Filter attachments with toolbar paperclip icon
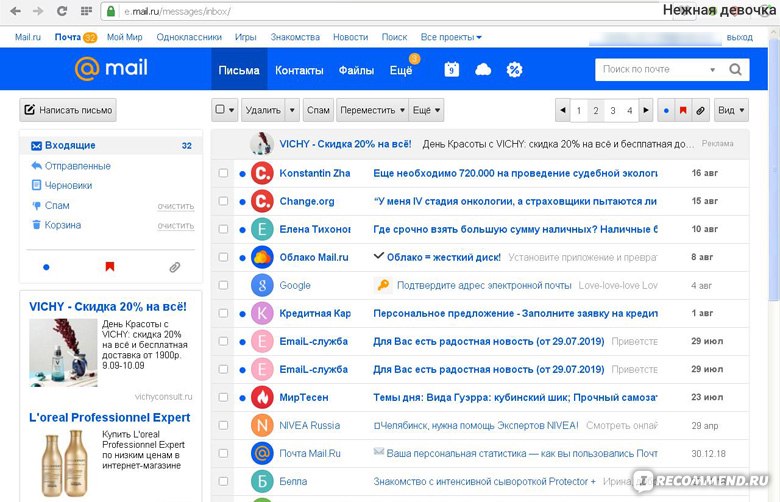The width and height of the screenshot is (780, 502). tap(700, 110)
